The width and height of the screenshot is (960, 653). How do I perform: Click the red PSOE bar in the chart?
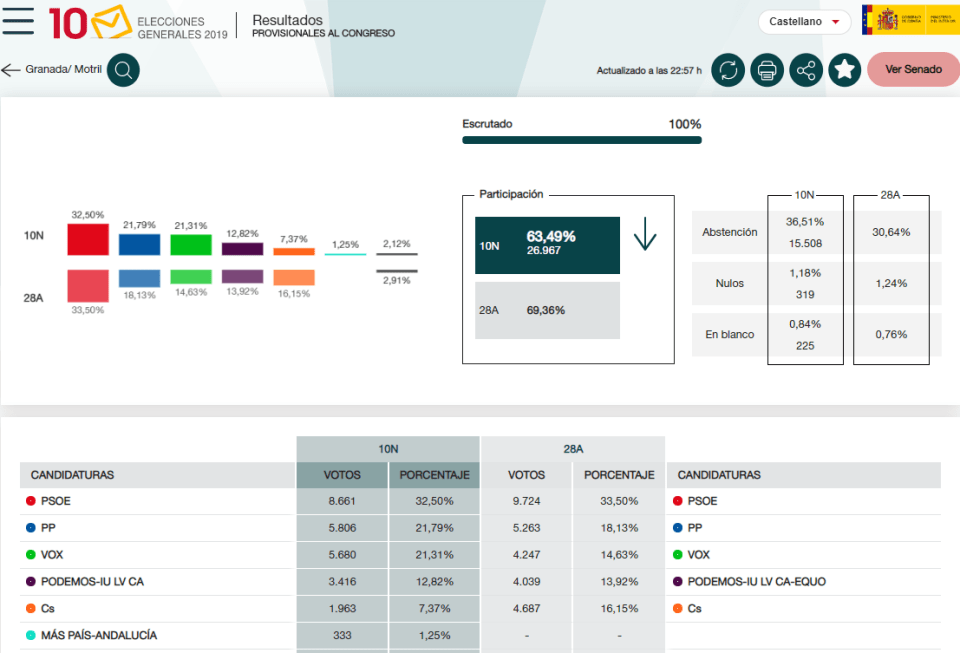[88, 239]
